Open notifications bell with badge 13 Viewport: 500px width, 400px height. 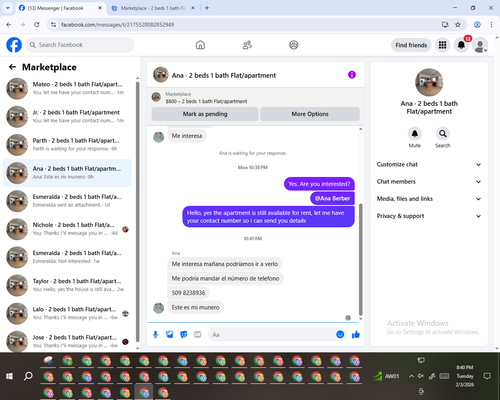[461, 45]
